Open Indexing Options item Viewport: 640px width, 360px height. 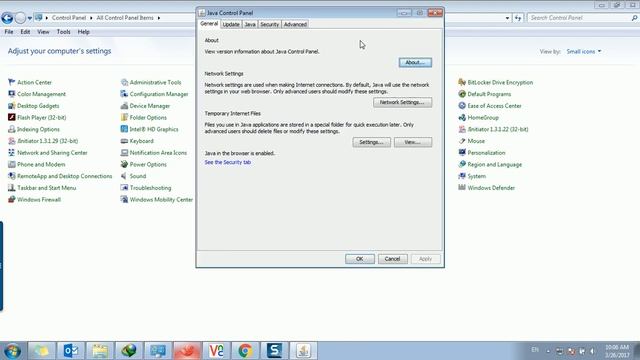click(34, 129)
